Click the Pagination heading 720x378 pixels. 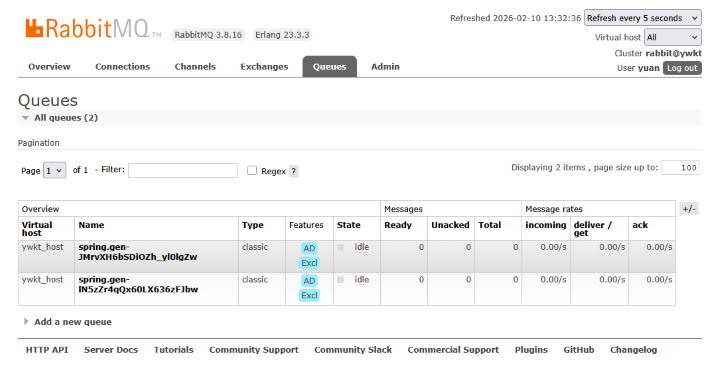[x=39, y=143]
